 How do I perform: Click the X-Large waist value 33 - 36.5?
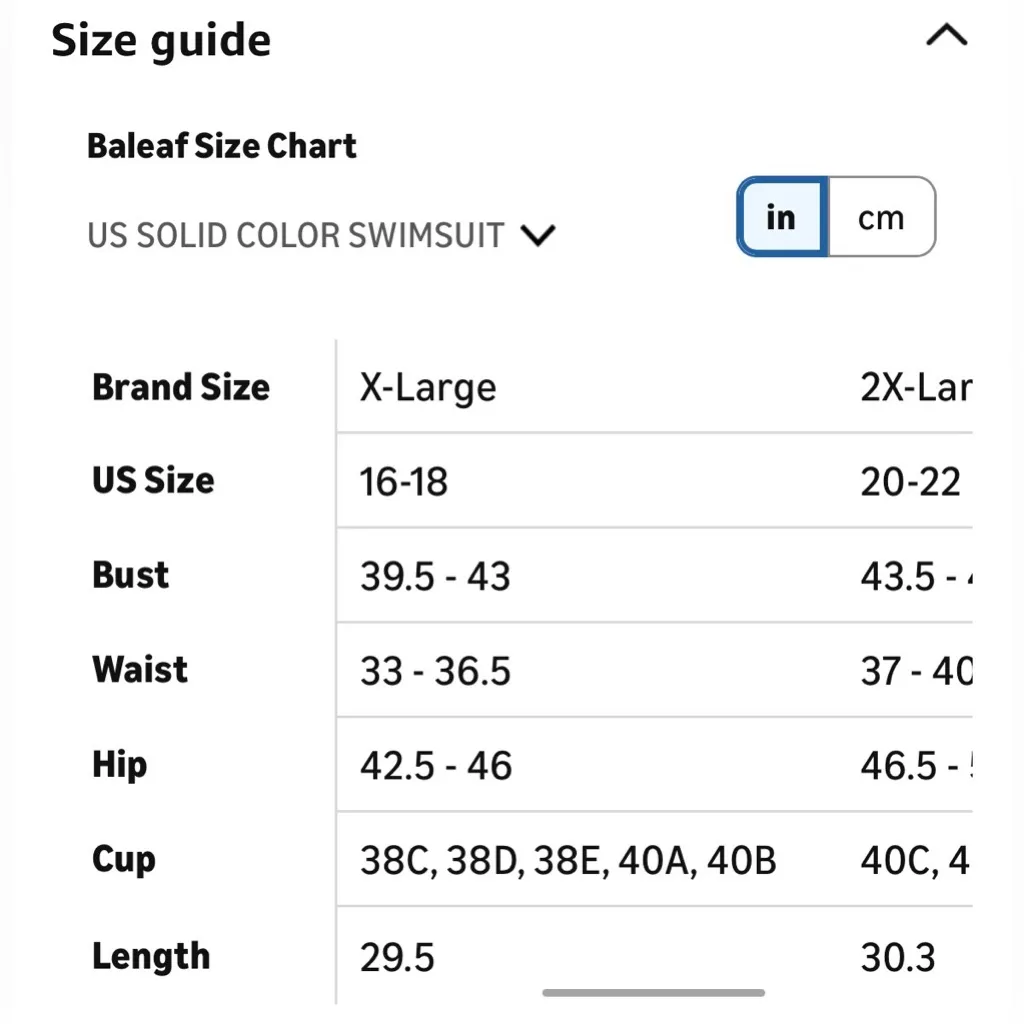point(435,671)
